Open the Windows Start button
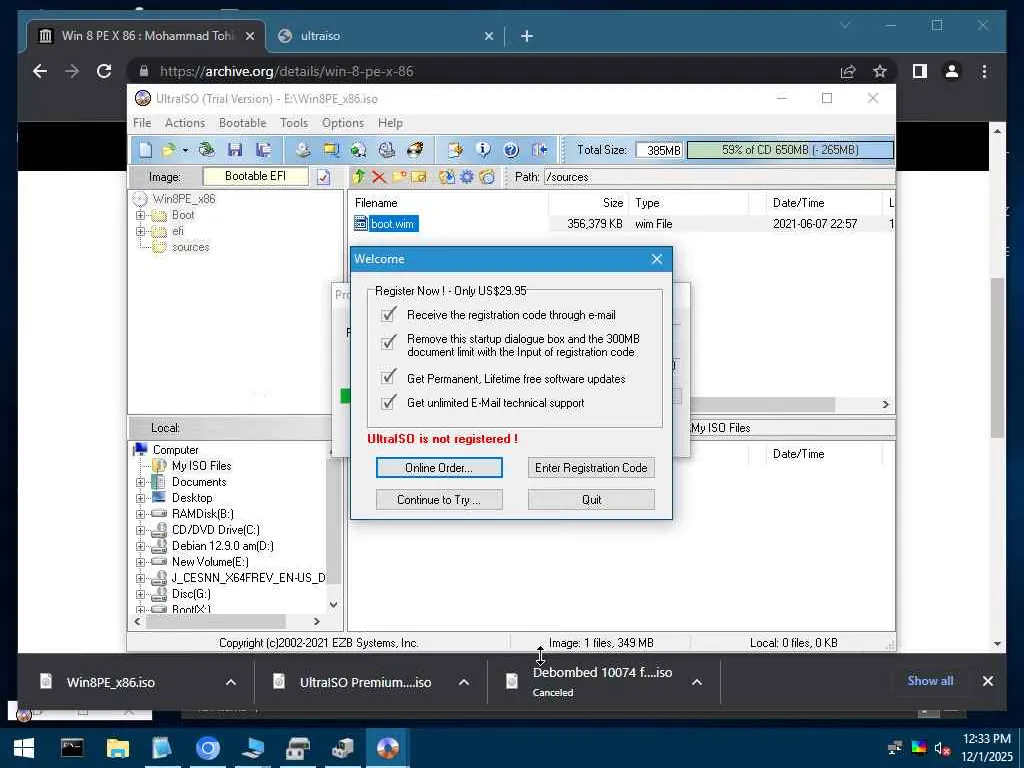The image size is (1024, 768). 24,748
